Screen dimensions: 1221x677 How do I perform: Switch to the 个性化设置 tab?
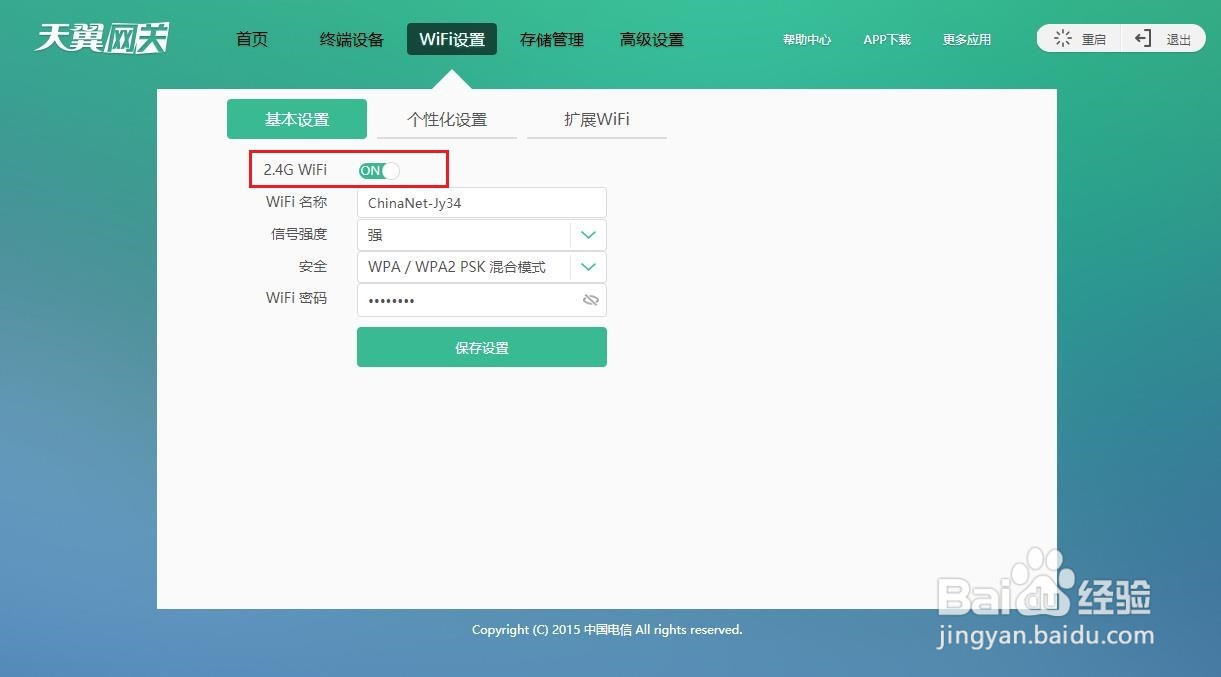pyautogui.click(x=447, y=118)
